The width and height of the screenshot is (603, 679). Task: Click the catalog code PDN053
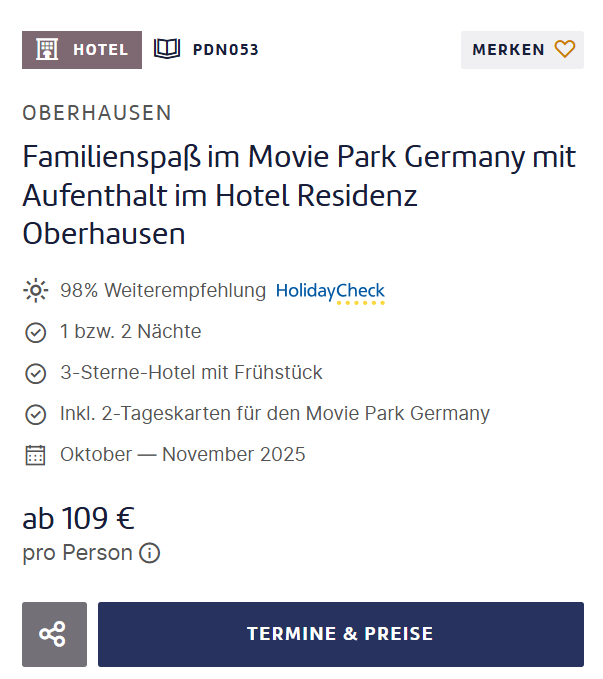pyautogui.click(x=225, y=50)
